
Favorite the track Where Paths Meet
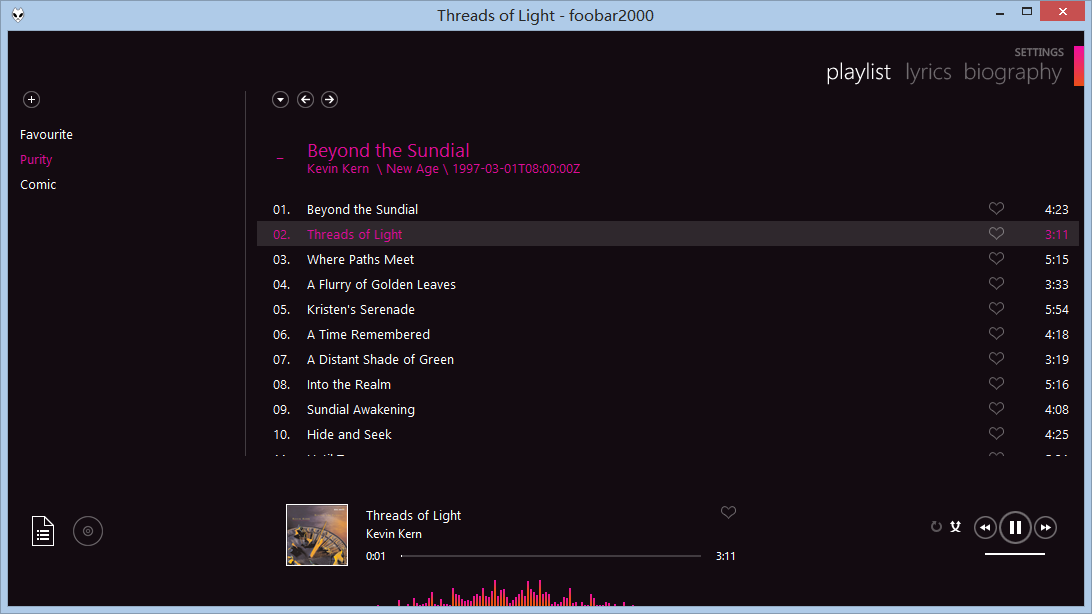click(996, 258)
